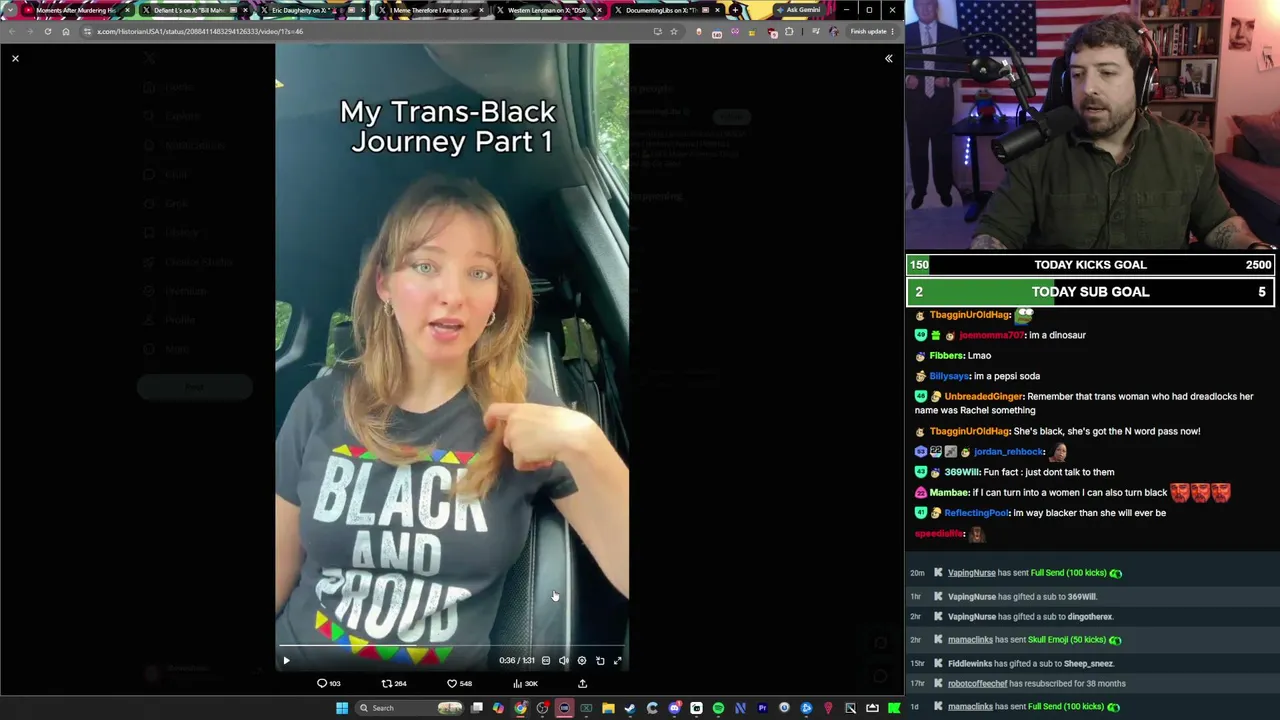This screenshot has width=1280, height=720.
Task: Open Fiddlewinks profile in events list
Action: (970, 664)
